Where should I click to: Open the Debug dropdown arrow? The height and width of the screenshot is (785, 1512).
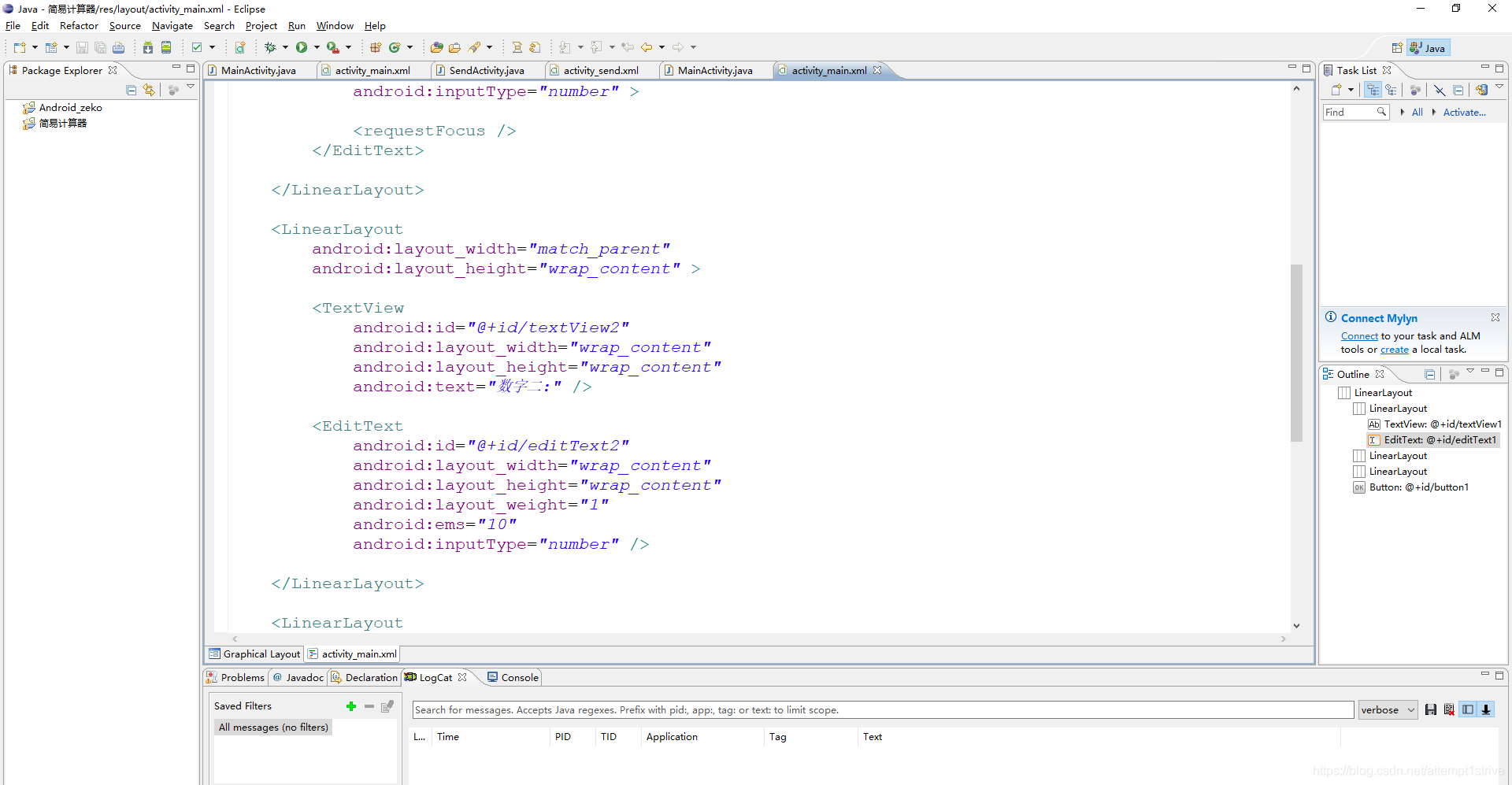[285, 47]
